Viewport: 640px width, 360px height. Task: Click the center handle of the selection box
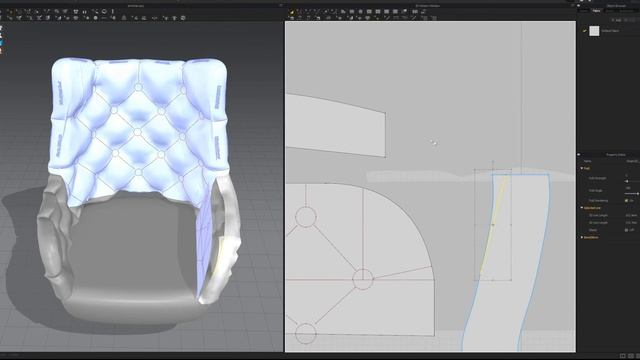[x=493, y=224]
